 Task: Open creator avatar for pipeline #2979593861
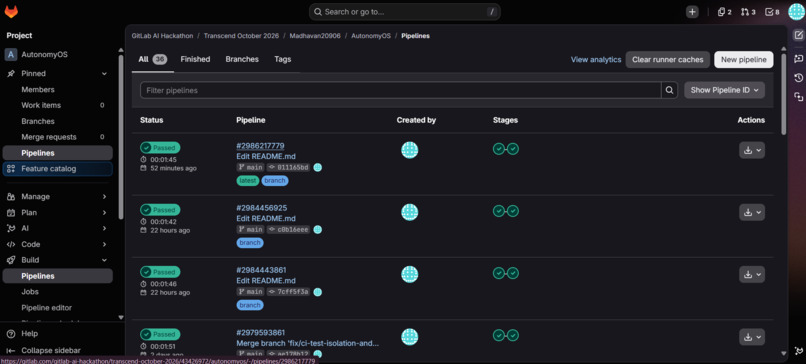[x=410, y=337]
